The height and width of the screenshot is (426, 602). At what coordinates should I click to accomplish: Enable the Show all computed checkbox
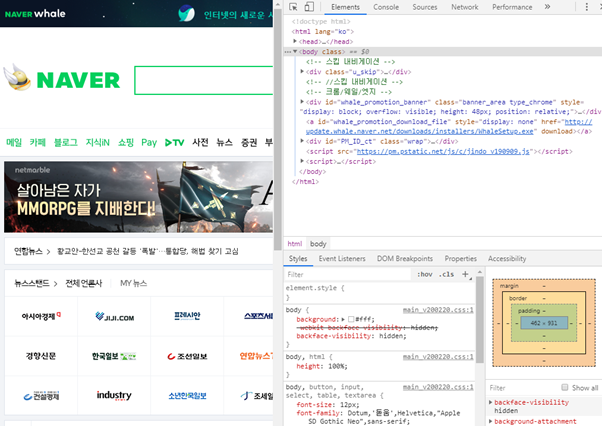564,387
